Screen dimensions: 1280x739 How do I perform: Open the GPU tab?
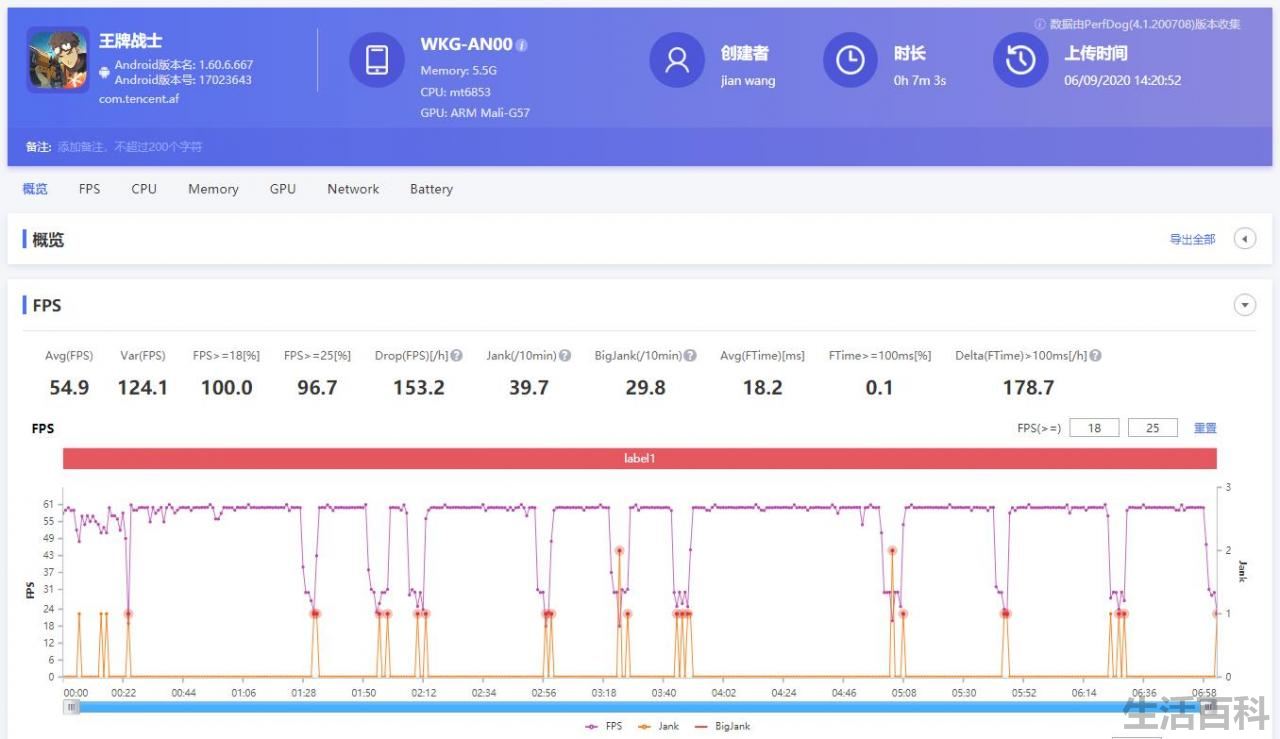pyautogui.click(x=283, y=189)
